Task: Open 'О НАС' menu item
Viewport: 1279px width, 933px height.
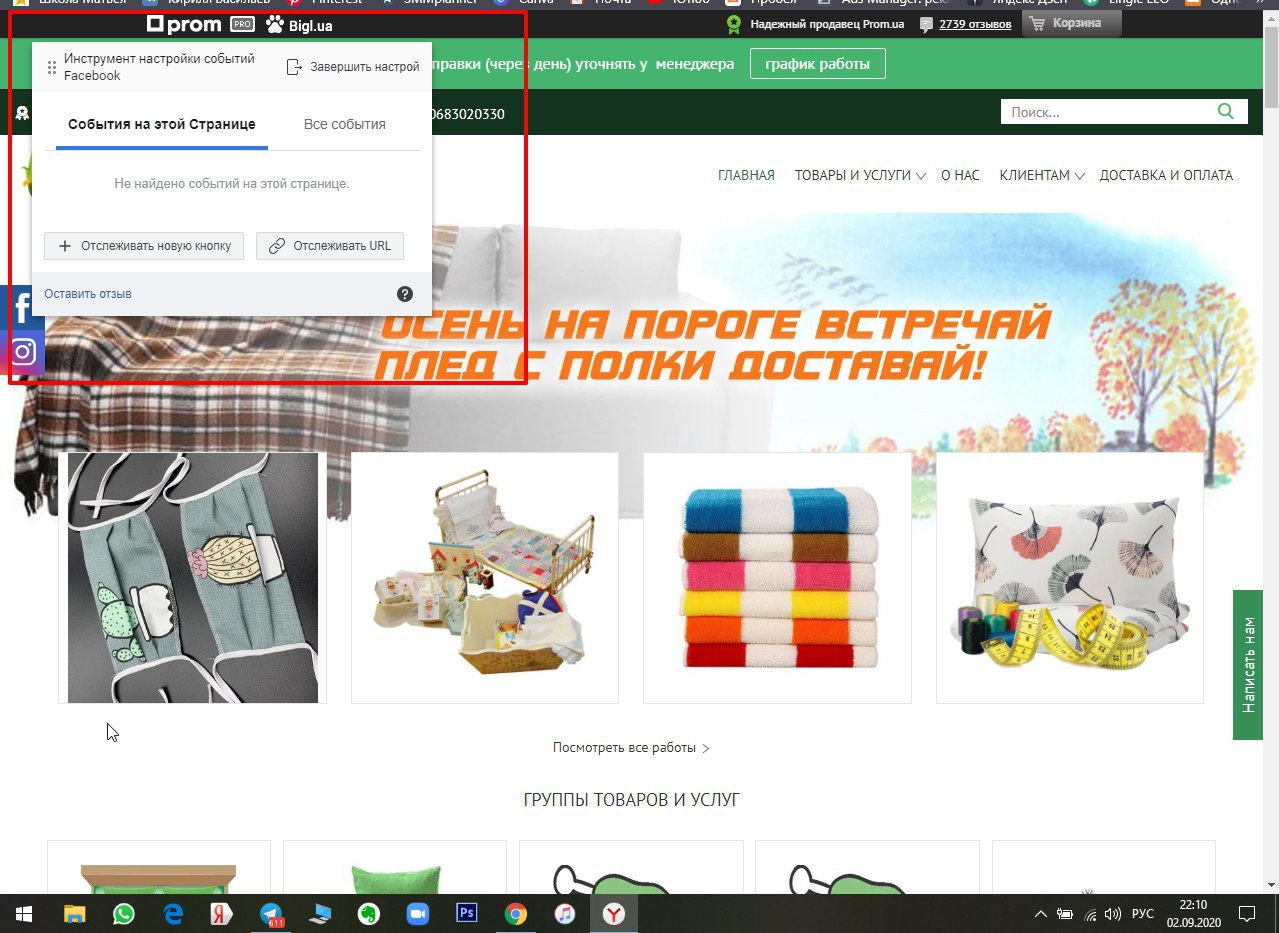Action: coord(960,175)
